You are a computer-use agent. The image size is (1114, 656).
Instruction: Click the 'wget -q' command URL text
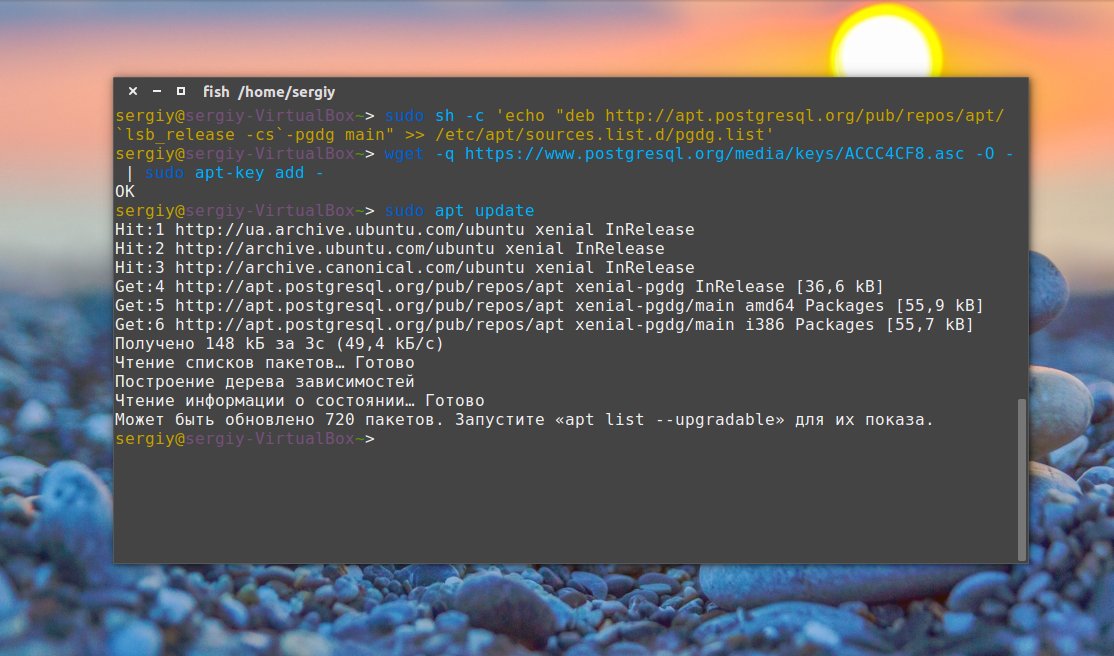click(x=715, y=154)
